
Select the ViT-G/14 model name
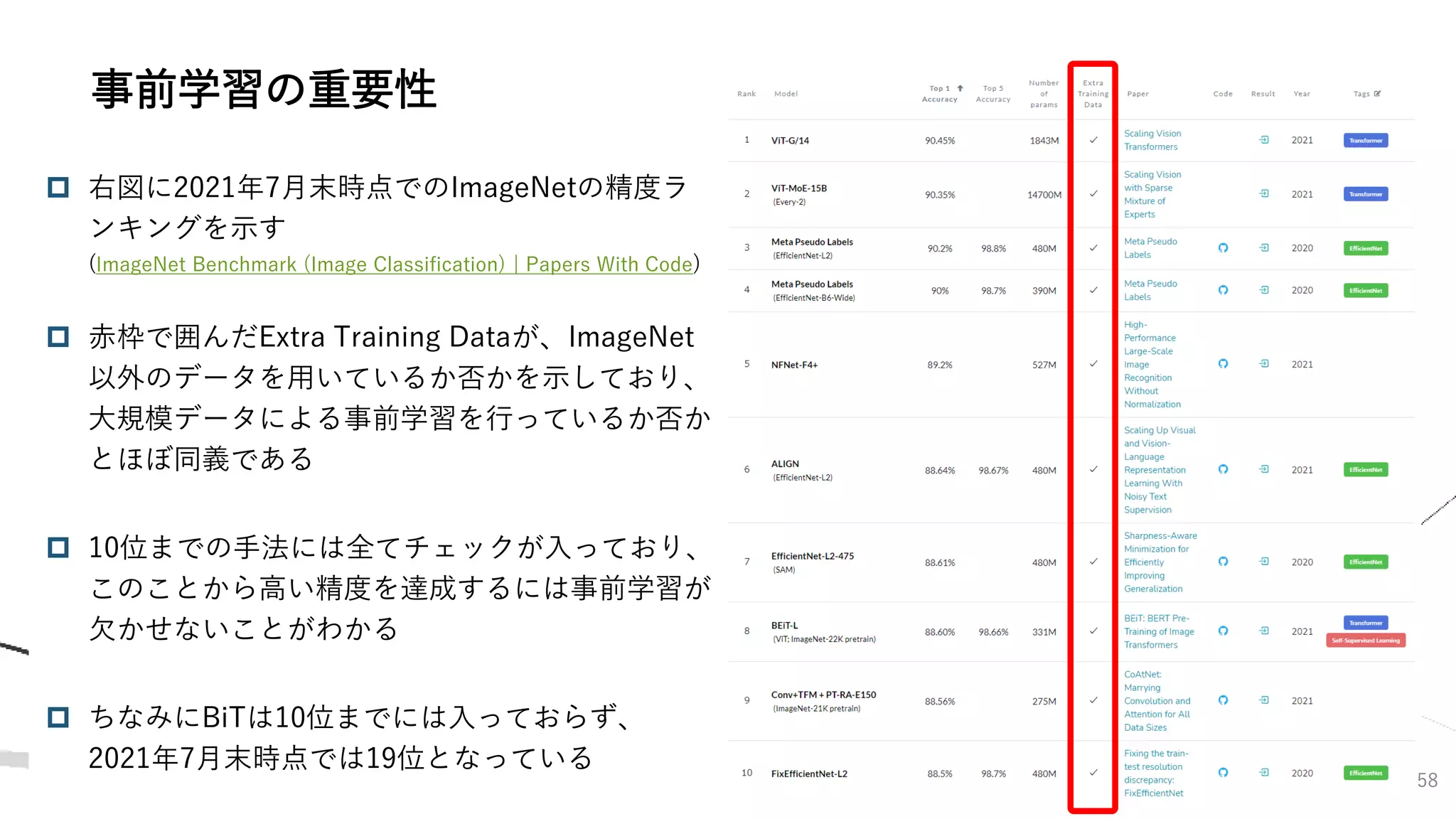click(x=790, y=141)
